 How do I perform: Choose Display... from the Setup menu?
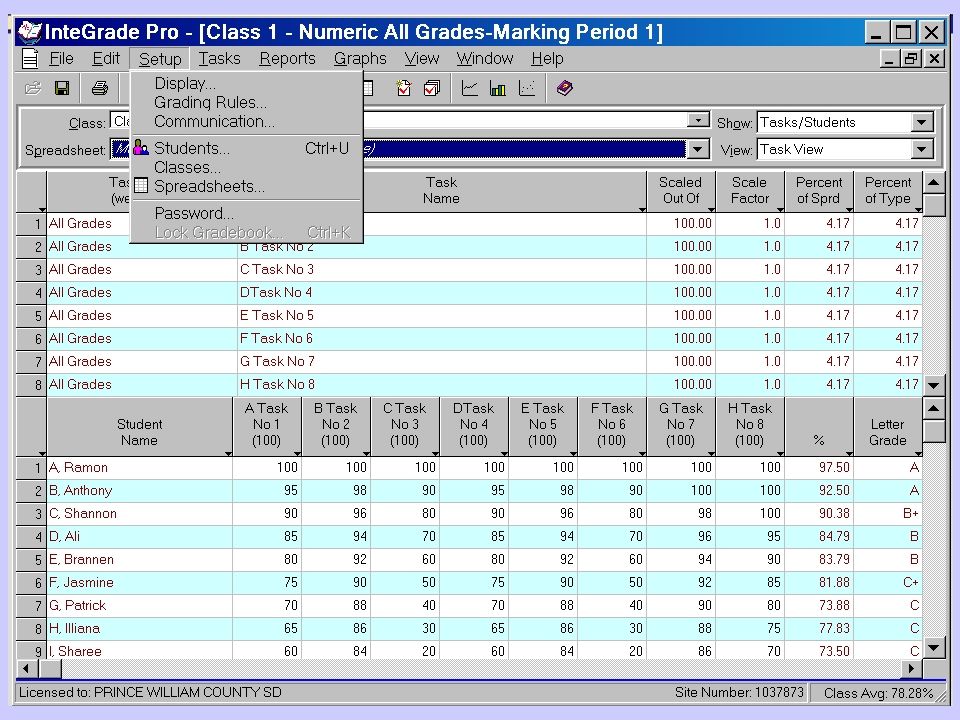247,83
